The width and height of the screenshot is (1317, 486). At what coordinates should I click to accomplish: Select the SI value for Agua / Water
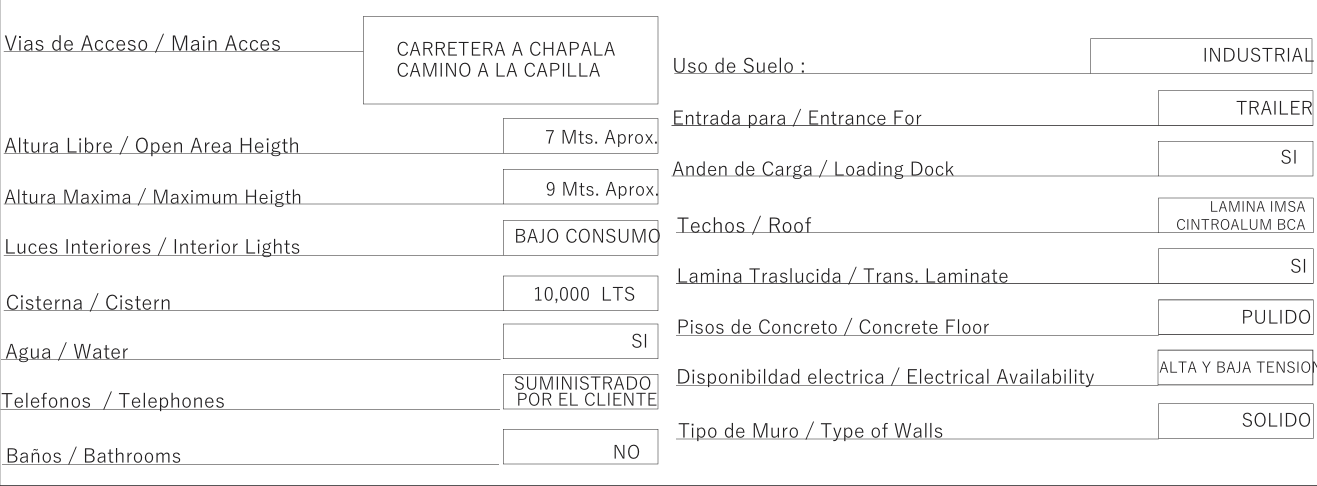(x=580, y=342)
